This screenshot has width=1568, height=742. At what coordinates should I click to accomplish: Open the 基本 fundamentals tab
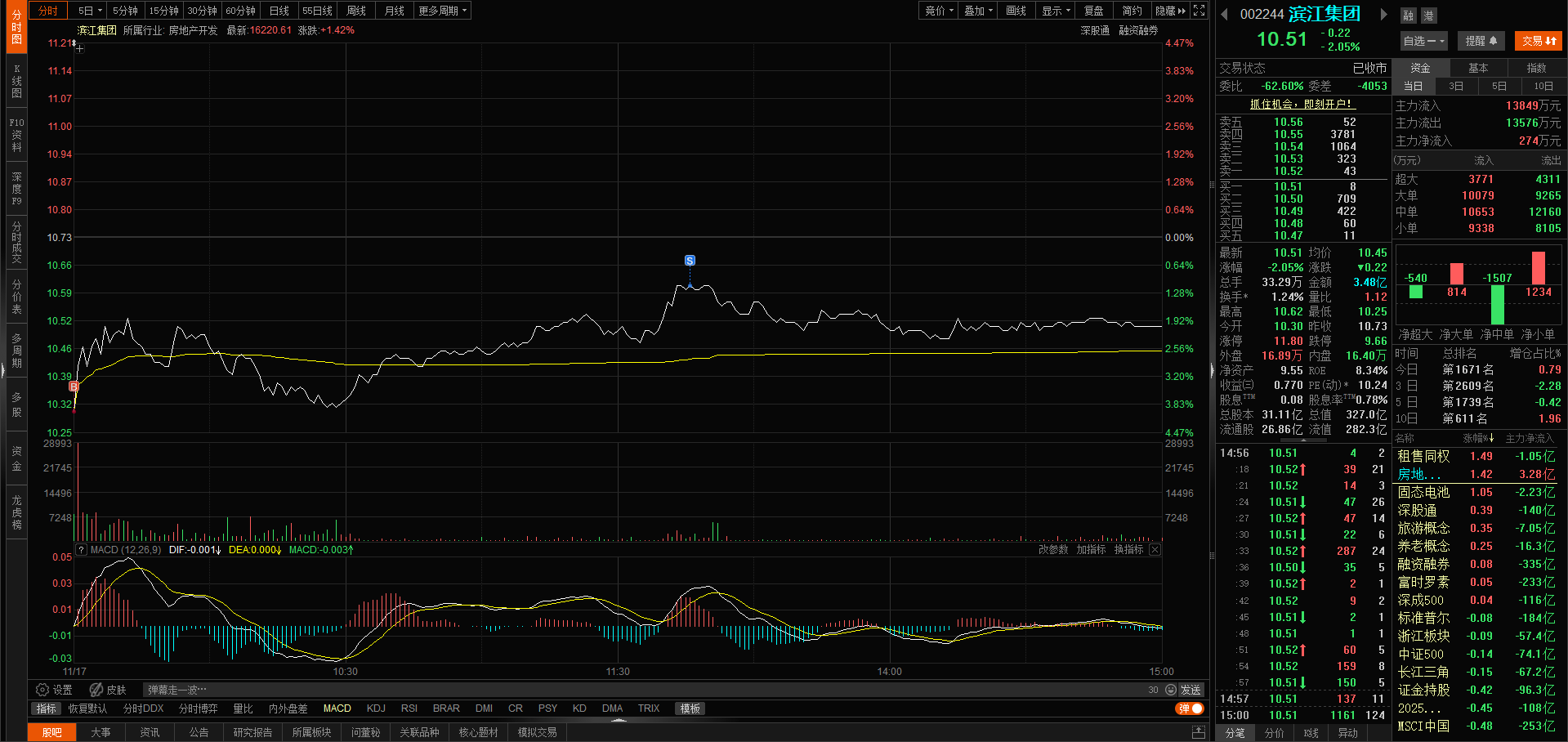click(x=1478, y=68)
